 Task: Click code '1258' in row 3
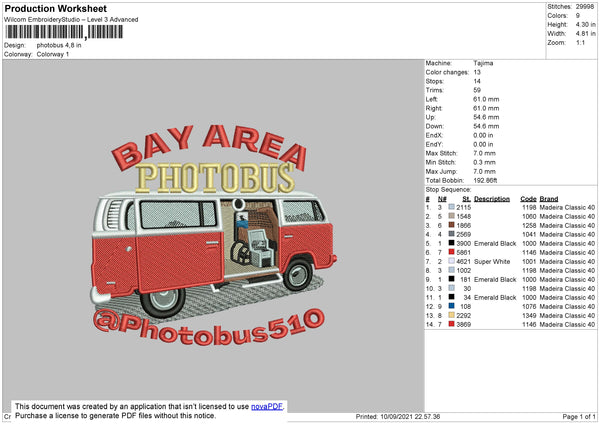coord(529,225)
